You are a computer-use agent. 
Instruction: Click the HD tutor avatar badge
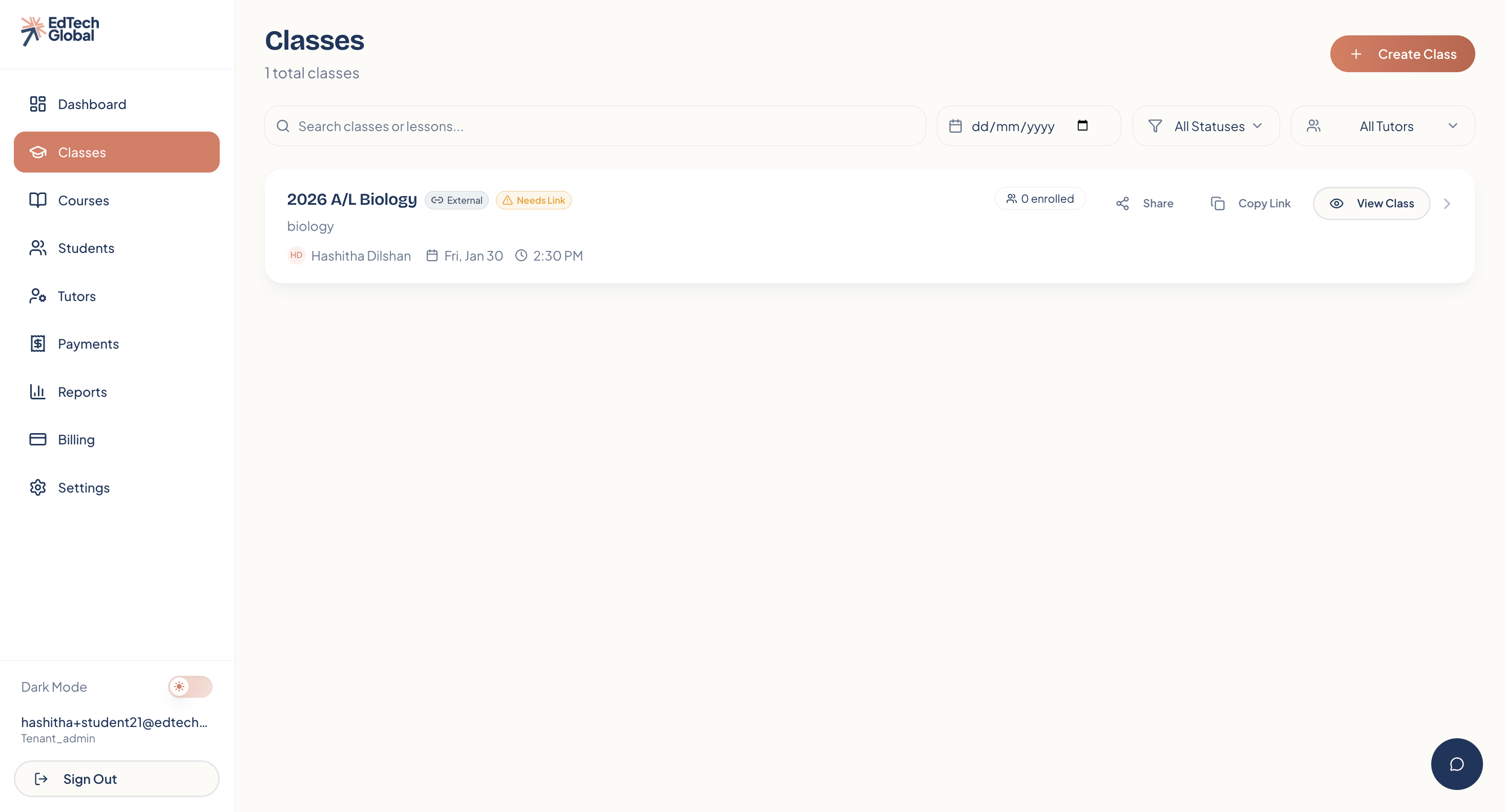point(296,255)
